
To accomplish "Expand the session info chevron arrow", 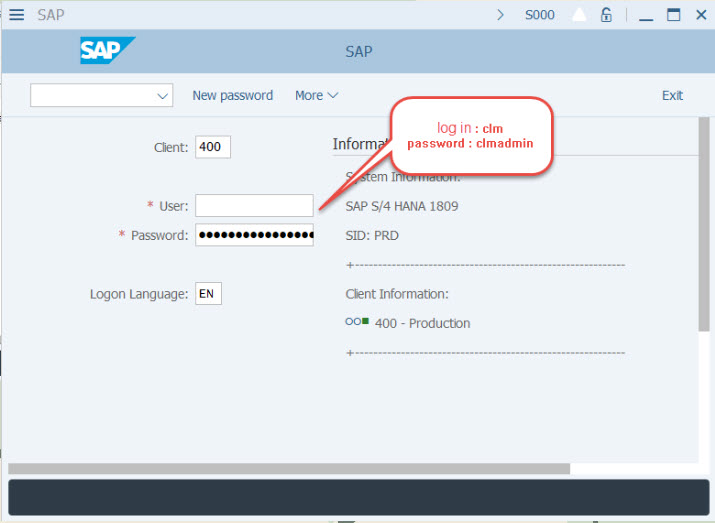I will [500, 15].
